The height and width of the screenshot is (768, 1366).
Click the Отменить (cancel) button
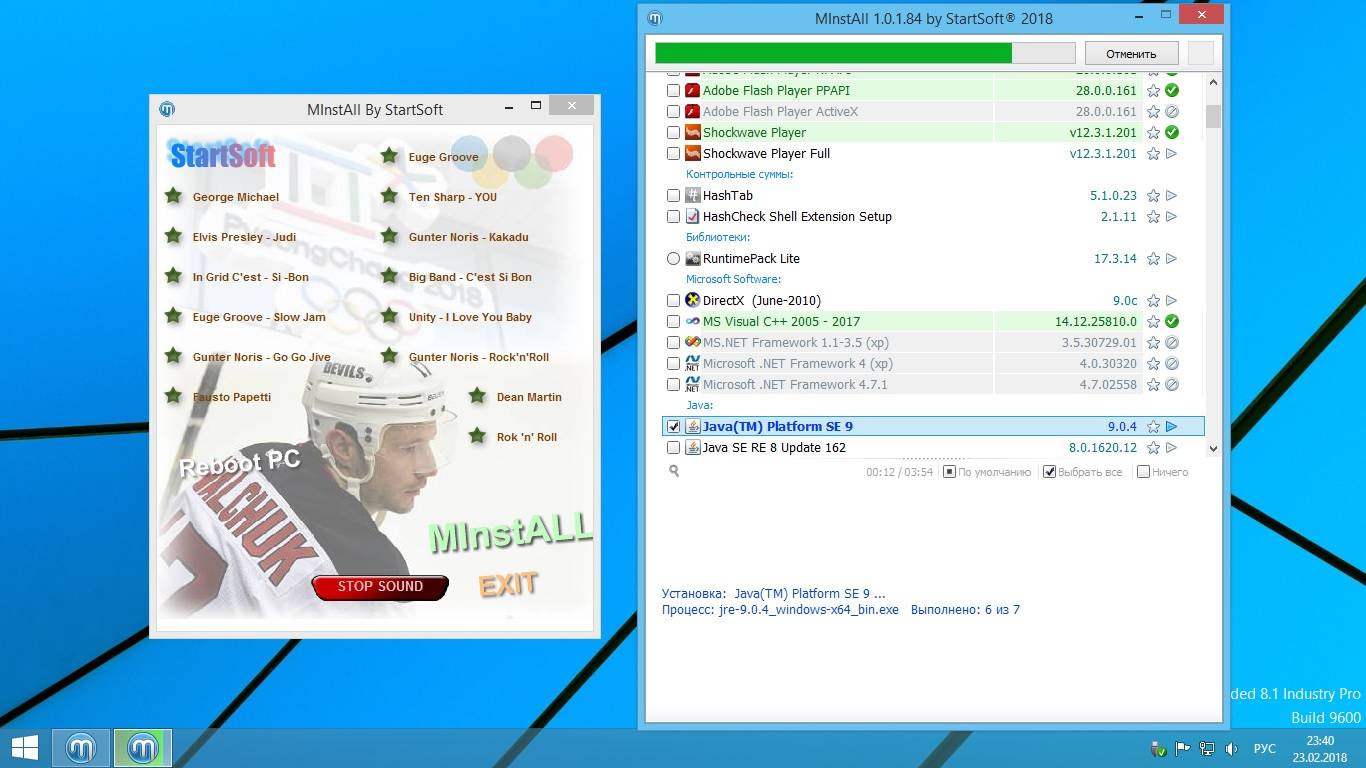tap(1131, 54)
